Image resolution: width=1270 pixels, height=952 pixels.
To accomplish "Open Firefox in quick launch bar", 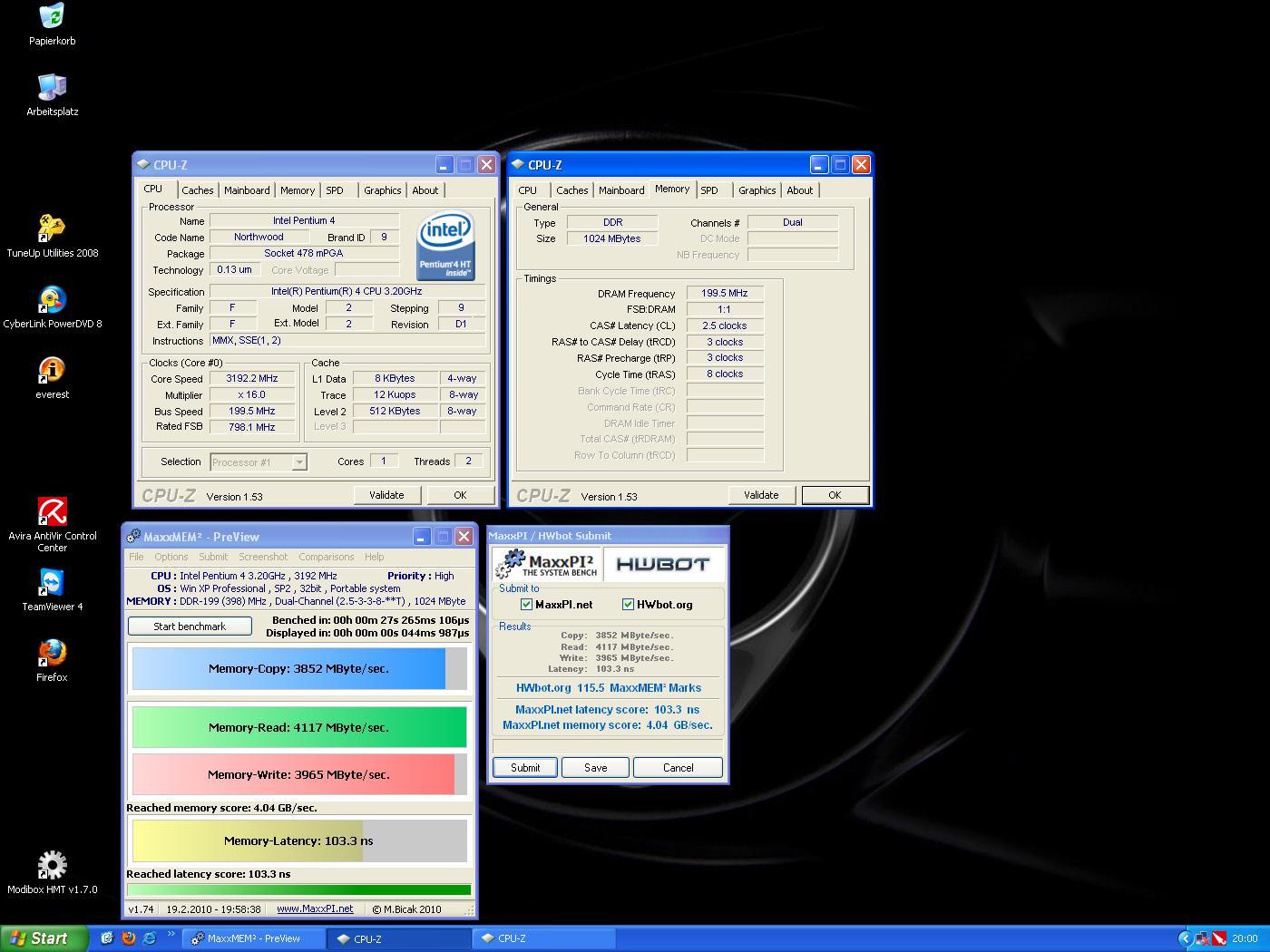I will [x=129, y=938].
